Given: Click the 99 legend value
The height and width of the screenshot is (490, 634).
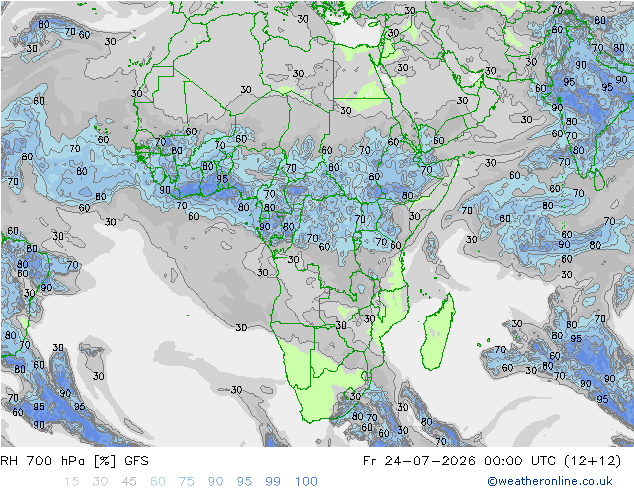Looking at the screenshot, I should click(273, 481).
